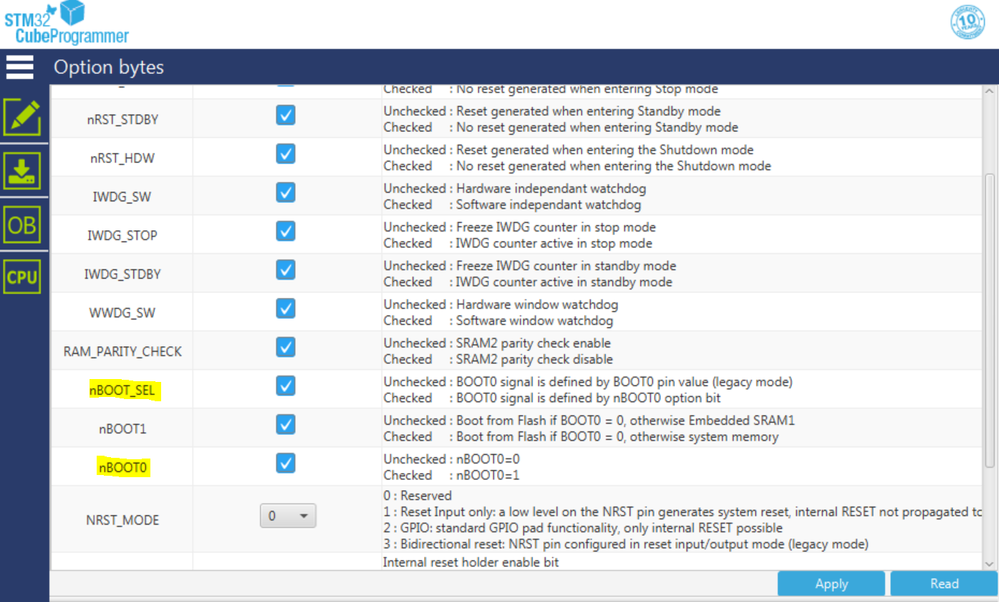The height and width of the screenshot is (602, 999).
Task: Click 'otherwise Embedded SRAM1' description line
Action: pyautogui.click(x=626, y=420)
